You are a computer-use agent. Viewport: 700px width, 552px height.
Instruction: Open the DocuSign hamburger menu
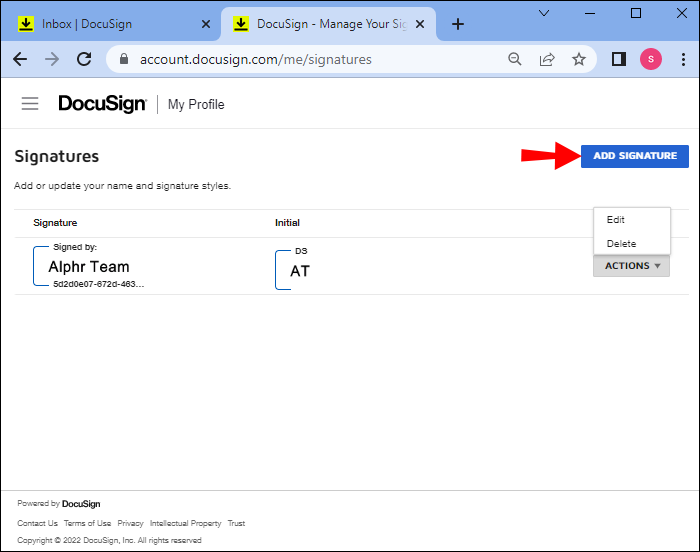click(x=30, y=104)
